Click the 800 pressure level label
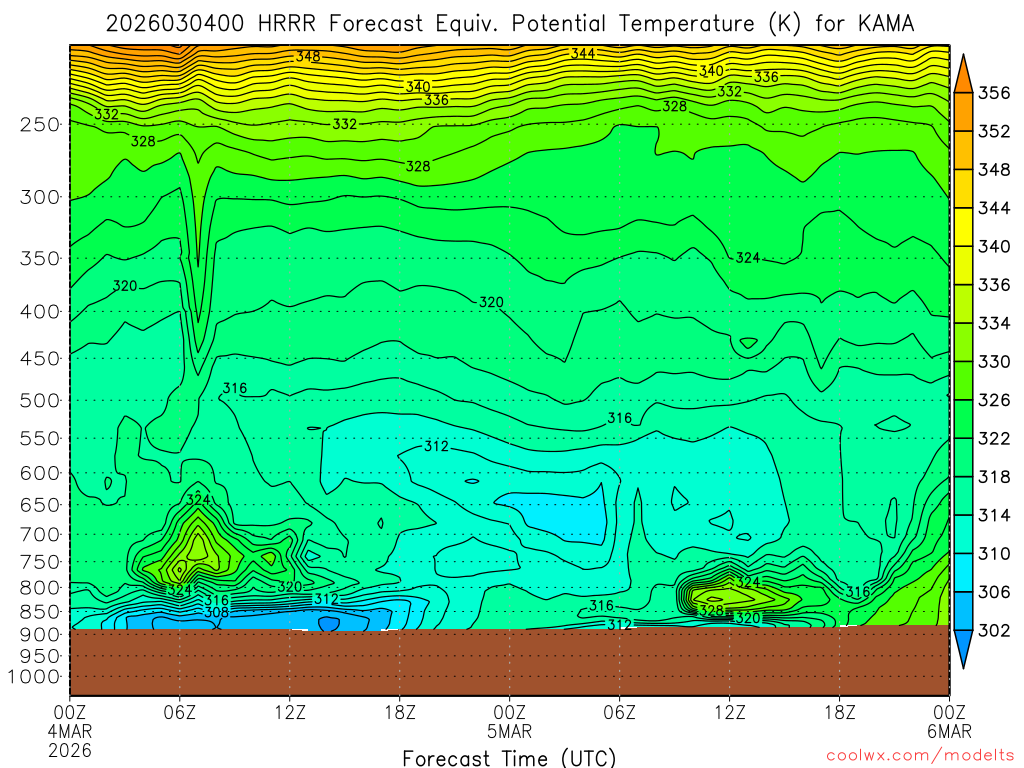The width and height of the screenshot is (1024, 768). [x=40, y=587]
